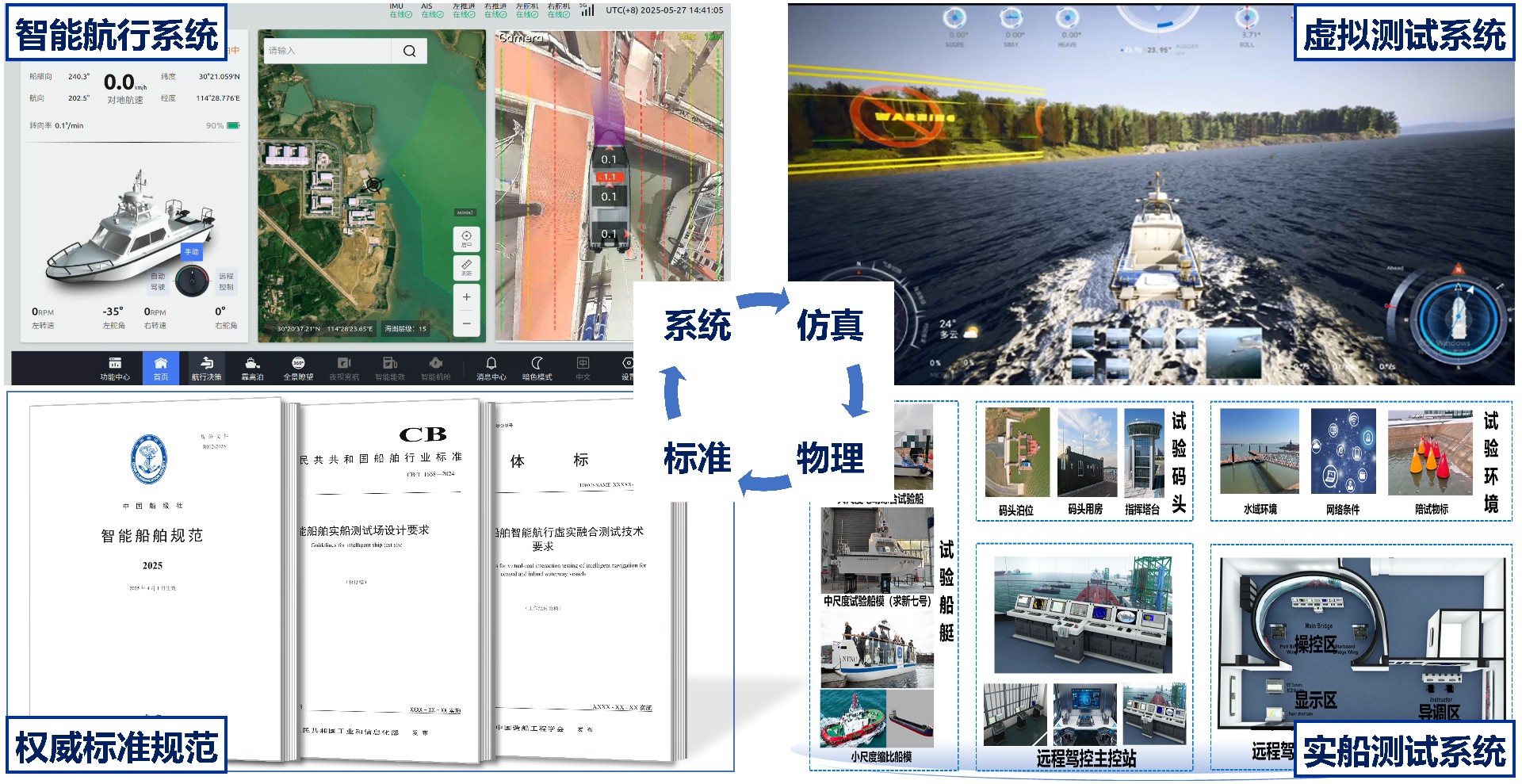1522x784 pixels.
Task: Toggle 暗色模式 dark mode
Action: (537, 367)
